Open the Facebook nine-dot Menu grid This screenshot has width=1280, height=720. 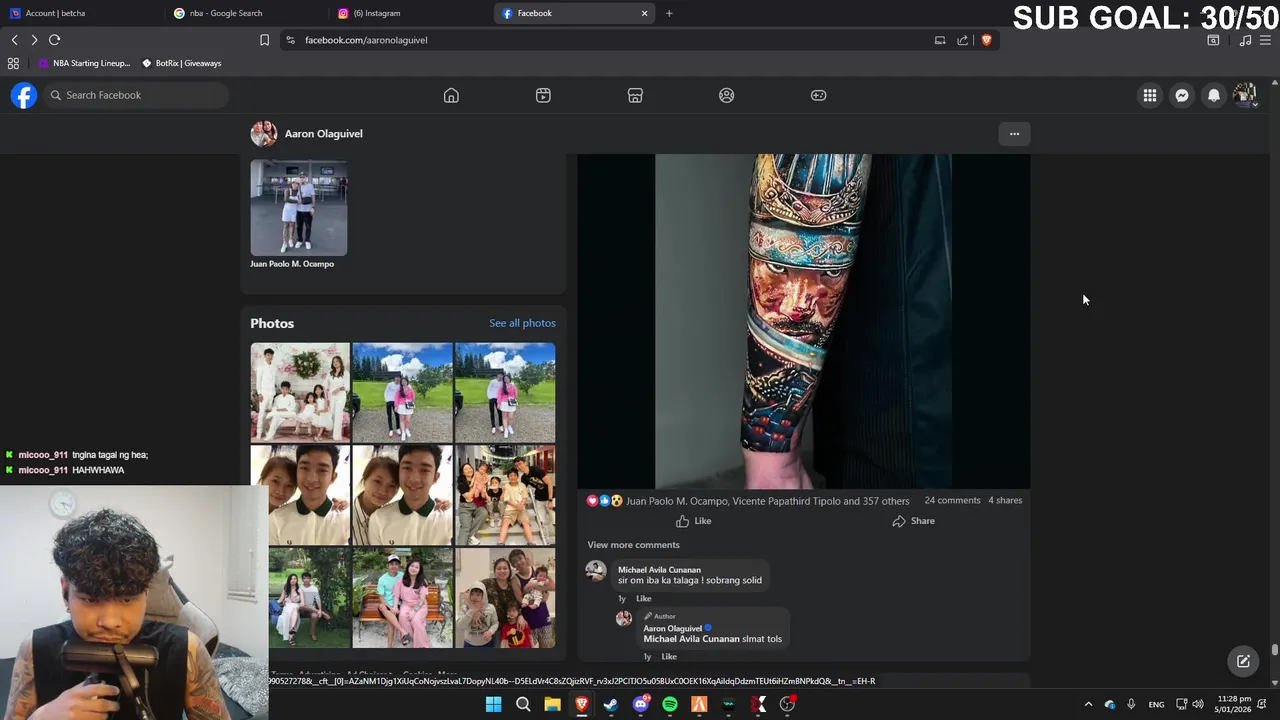tap(1150, 95)
